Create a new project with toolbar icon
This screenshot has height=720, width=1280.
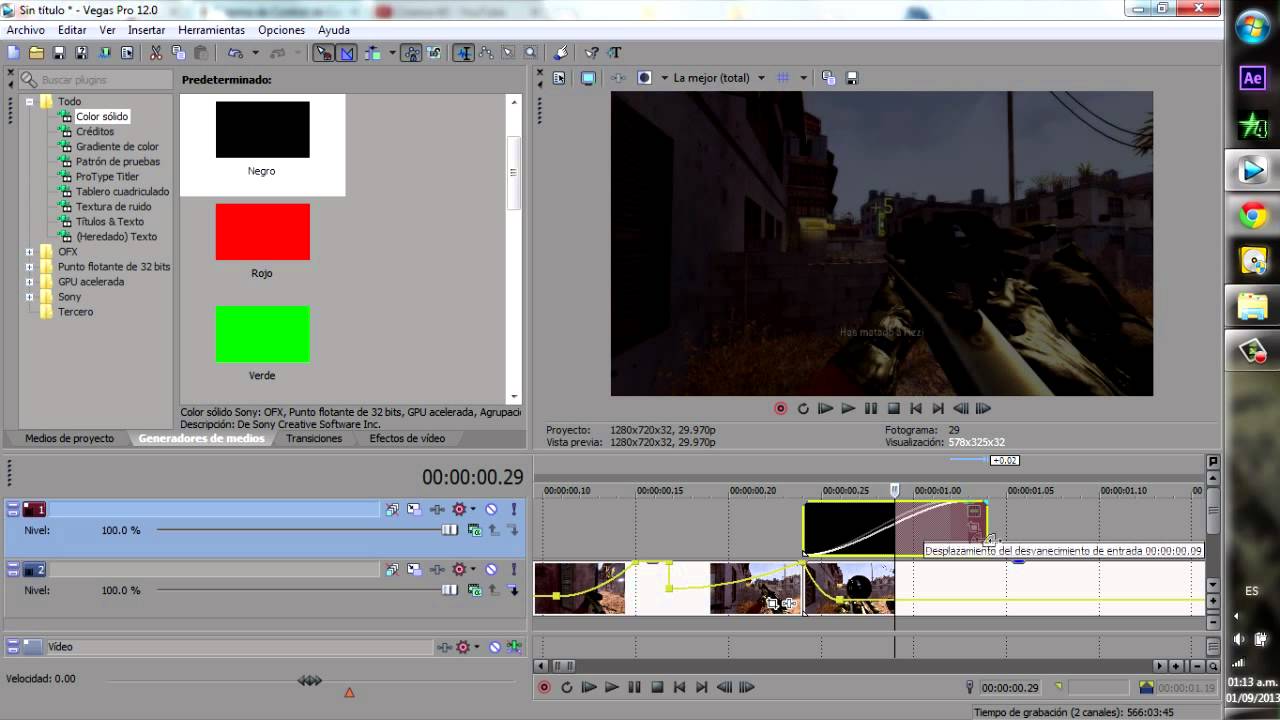[12, 53]
